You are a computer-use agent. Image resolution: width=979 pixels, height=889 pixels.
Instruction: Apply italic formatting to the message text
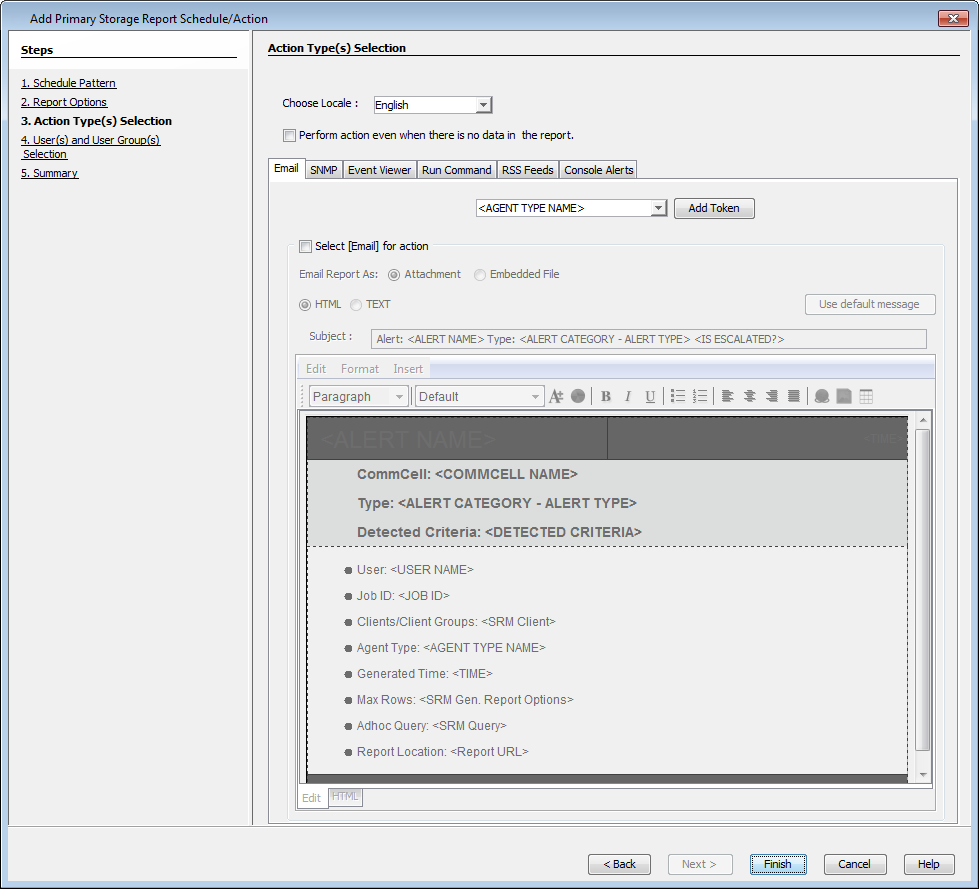629,396
